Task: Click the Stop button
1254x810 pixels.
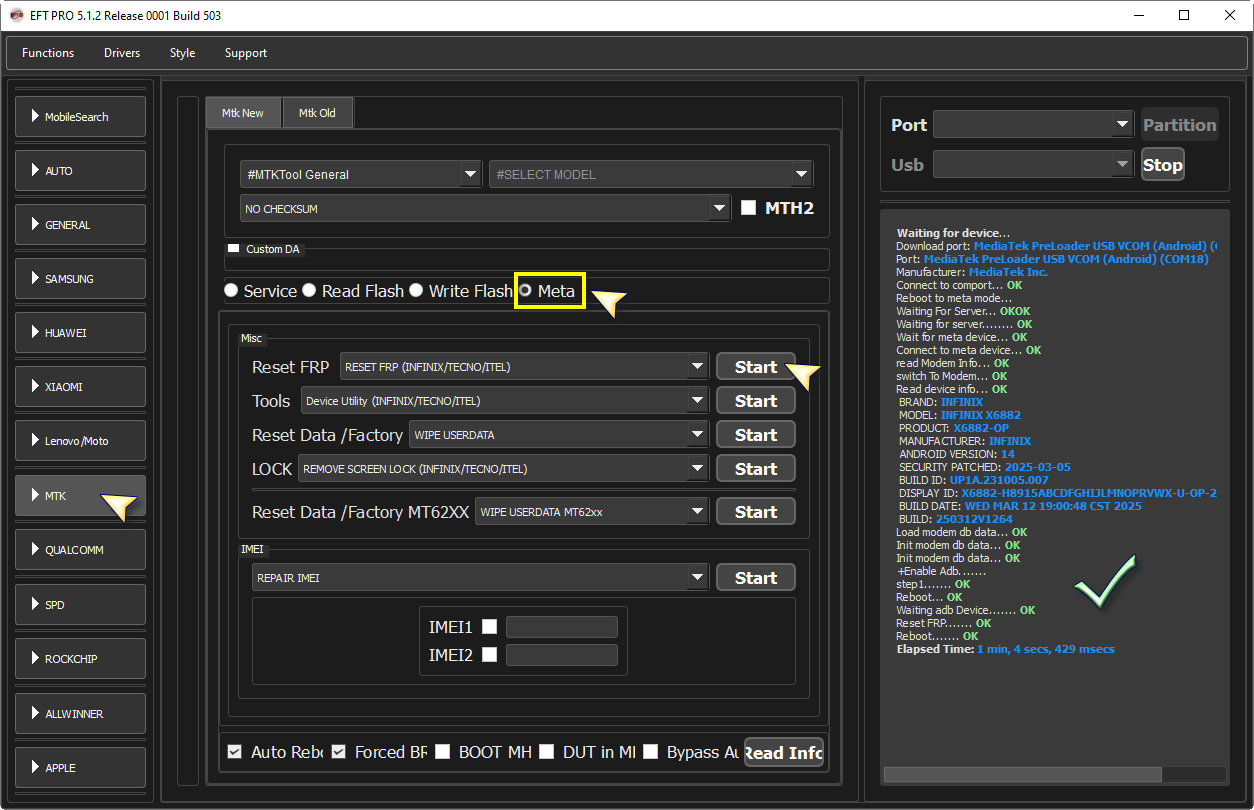Action: (1163, 165)
